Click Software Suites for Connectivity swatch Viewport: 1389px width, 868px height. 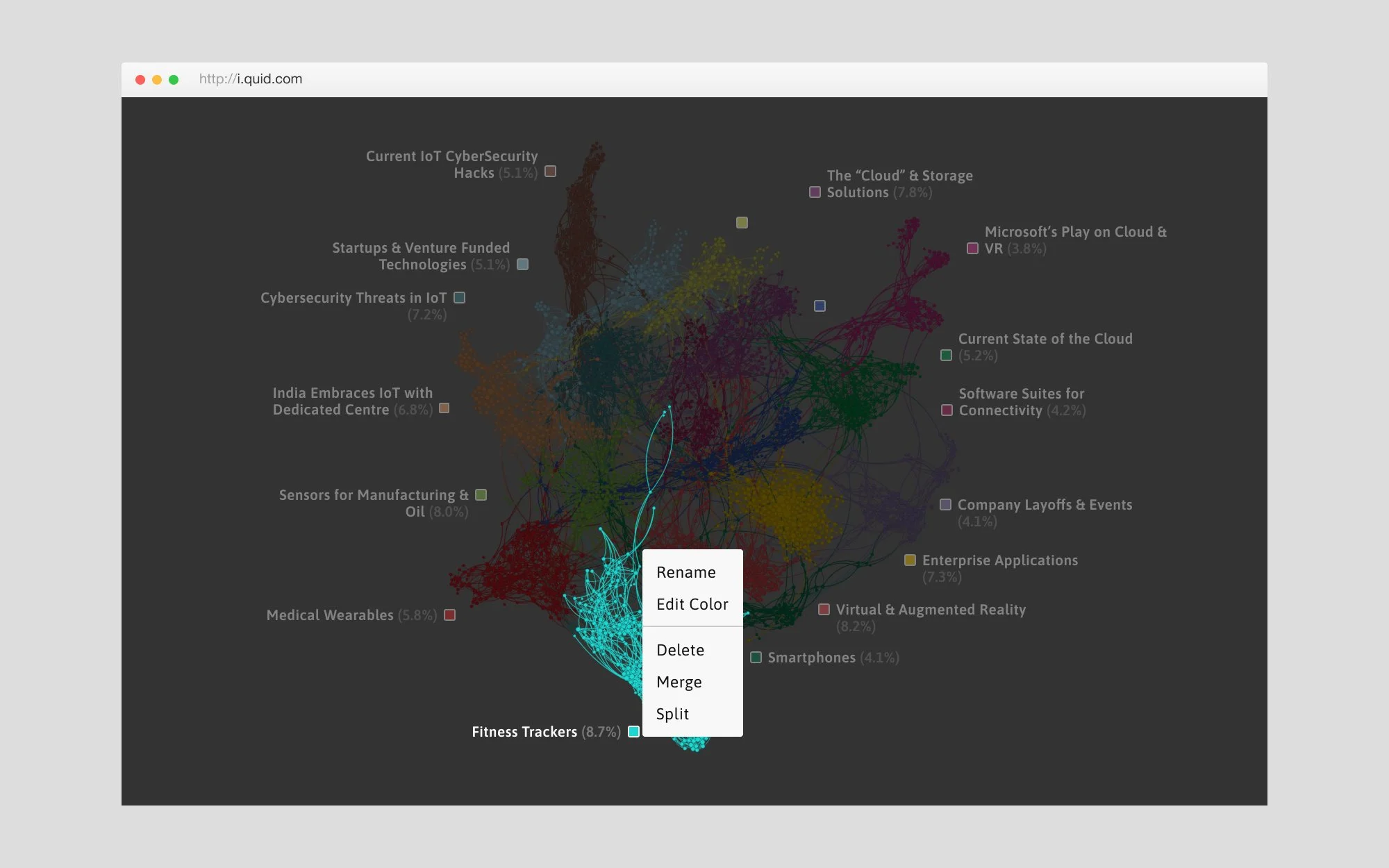pyautogui.click(x=947, y=410)
